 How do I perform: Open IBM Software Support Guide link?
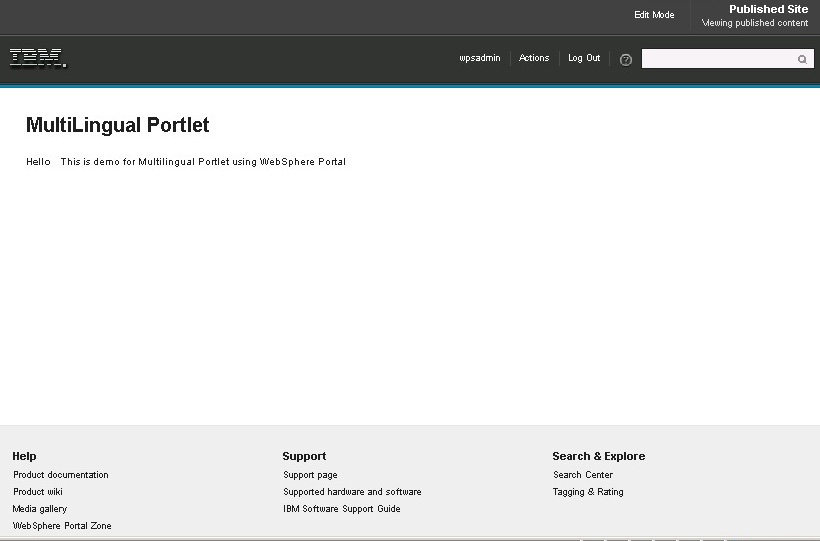coord(341,509)
